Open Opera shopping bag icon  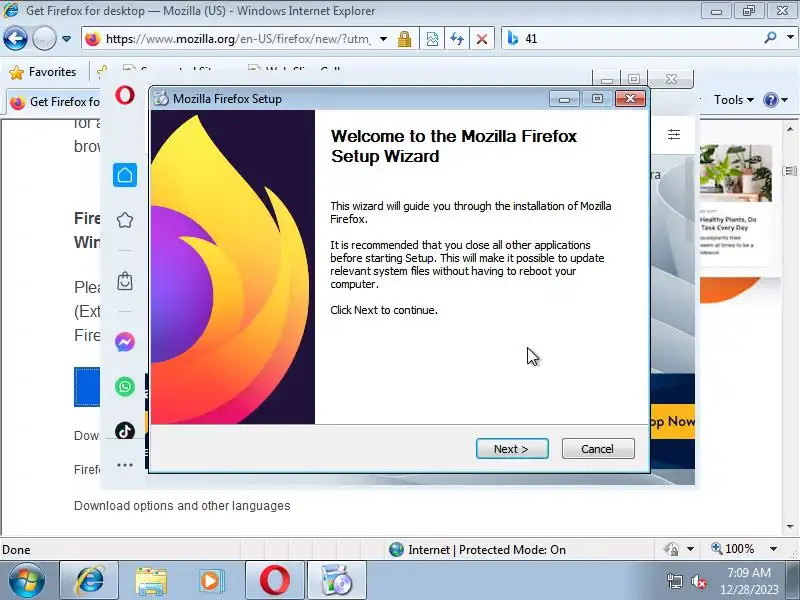[x=125, y=281]
